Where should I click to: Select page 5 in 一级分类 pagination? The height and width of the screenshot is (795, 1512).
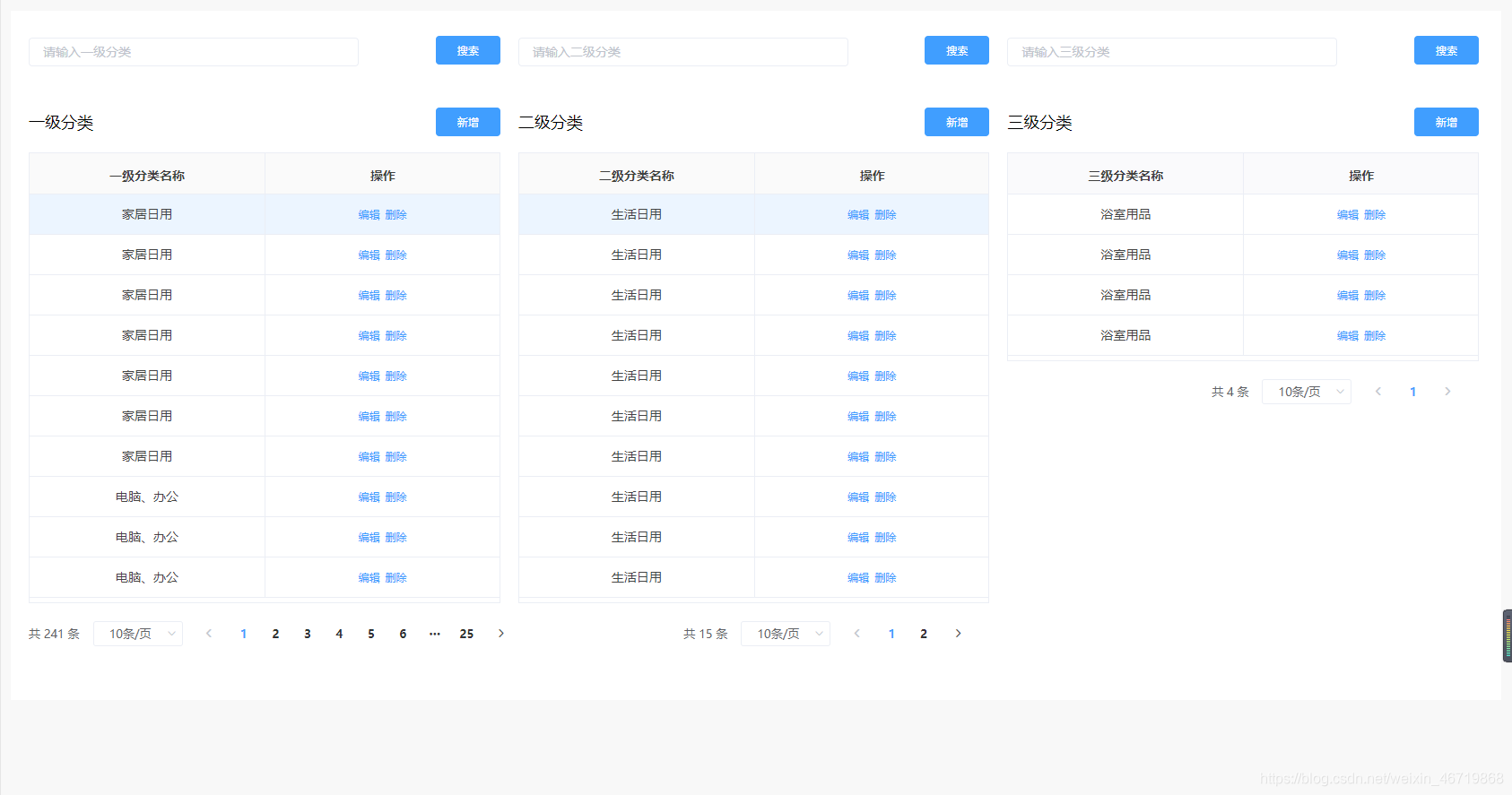click(x=371, y=634)
